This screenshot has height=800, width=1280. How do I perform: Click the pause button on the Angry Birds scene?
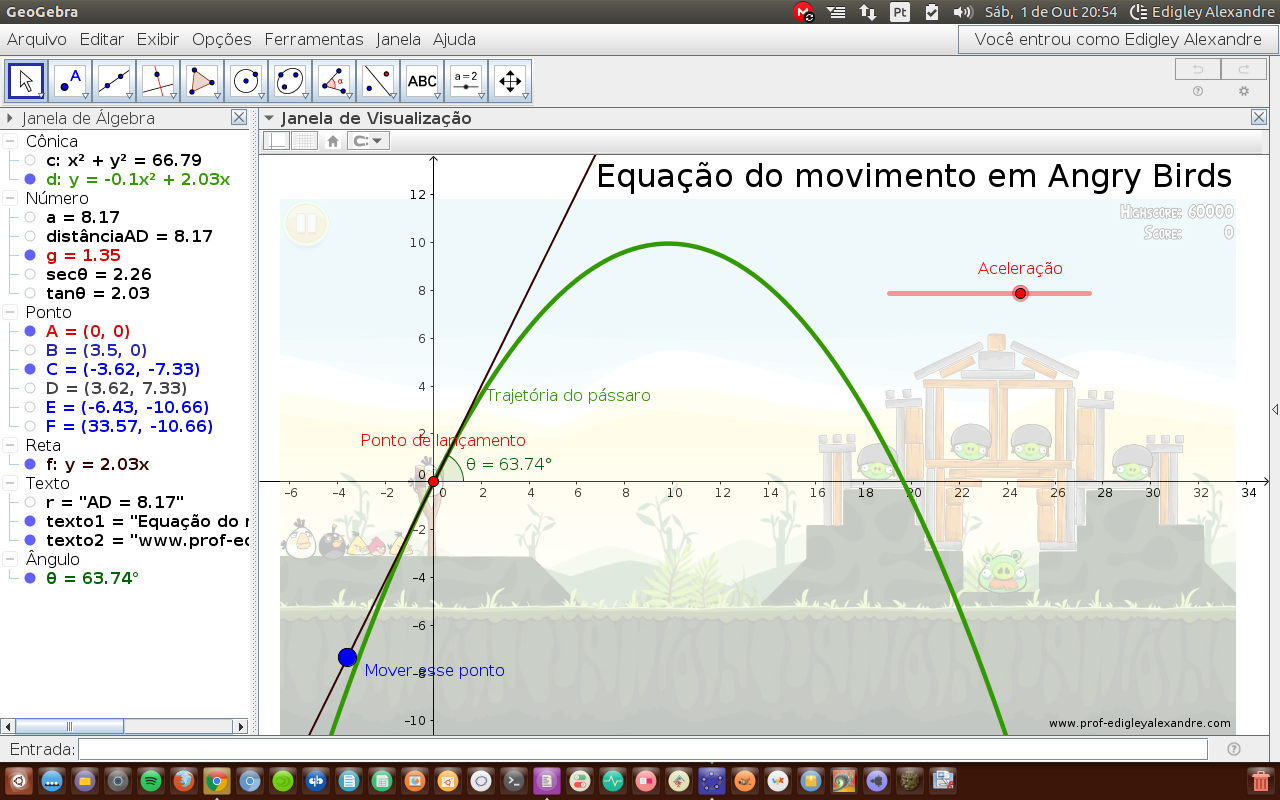pyautogui.click(x=305, y=223)
